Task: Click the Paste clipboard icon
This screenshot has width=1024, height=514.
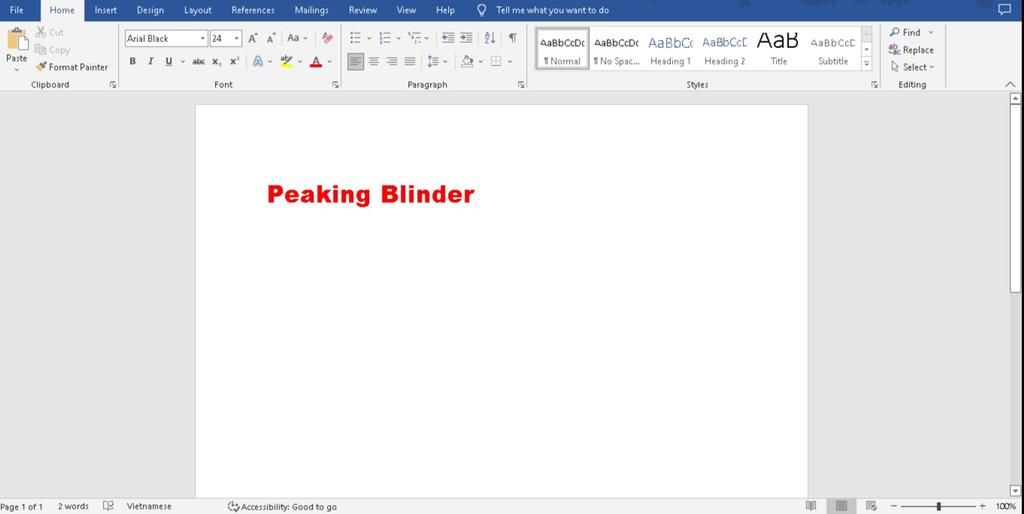Action: pyautogui.click(x=17, y=39)
